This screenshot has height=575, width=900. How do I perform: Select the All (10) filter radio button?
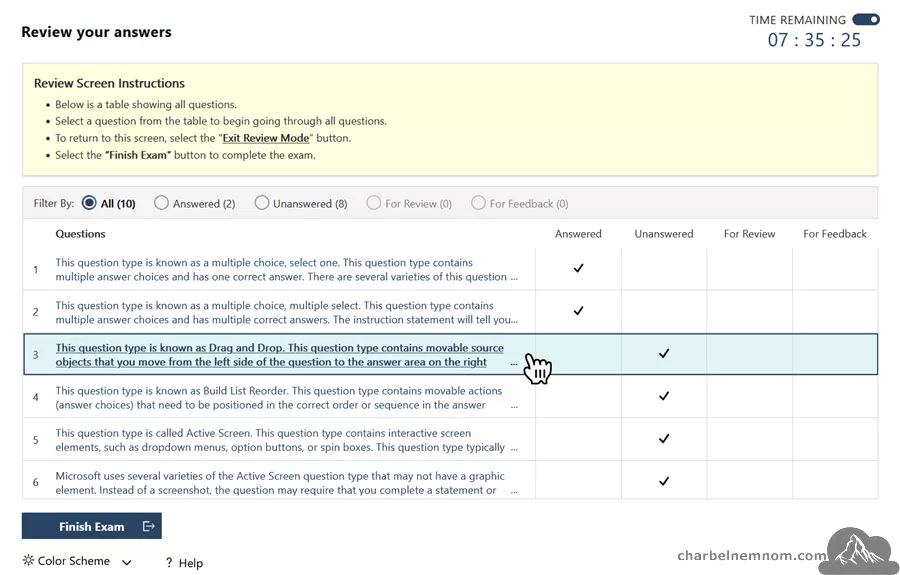click(89, 203)
